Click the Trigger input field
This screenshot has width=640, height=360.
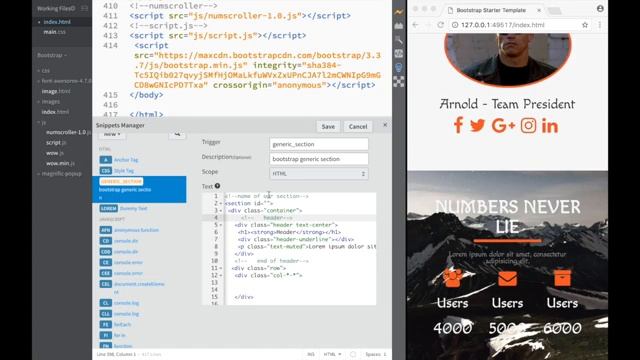[319, 144]
